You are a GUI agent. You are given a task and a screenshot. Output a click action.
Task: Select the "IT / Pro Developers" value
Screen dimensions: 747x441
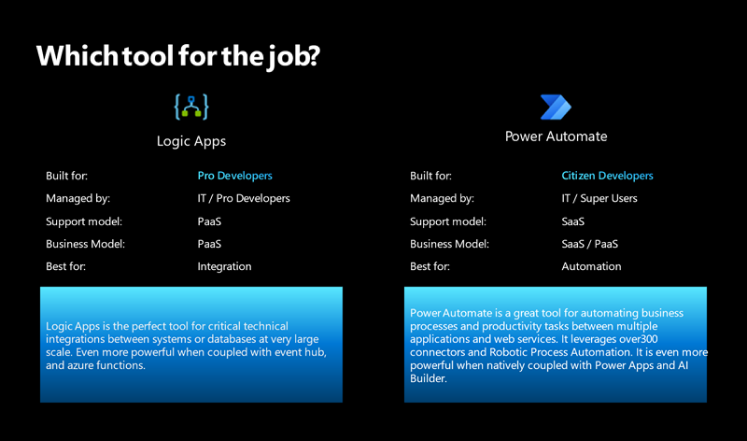pyautogui.click(x=244, y=198)
